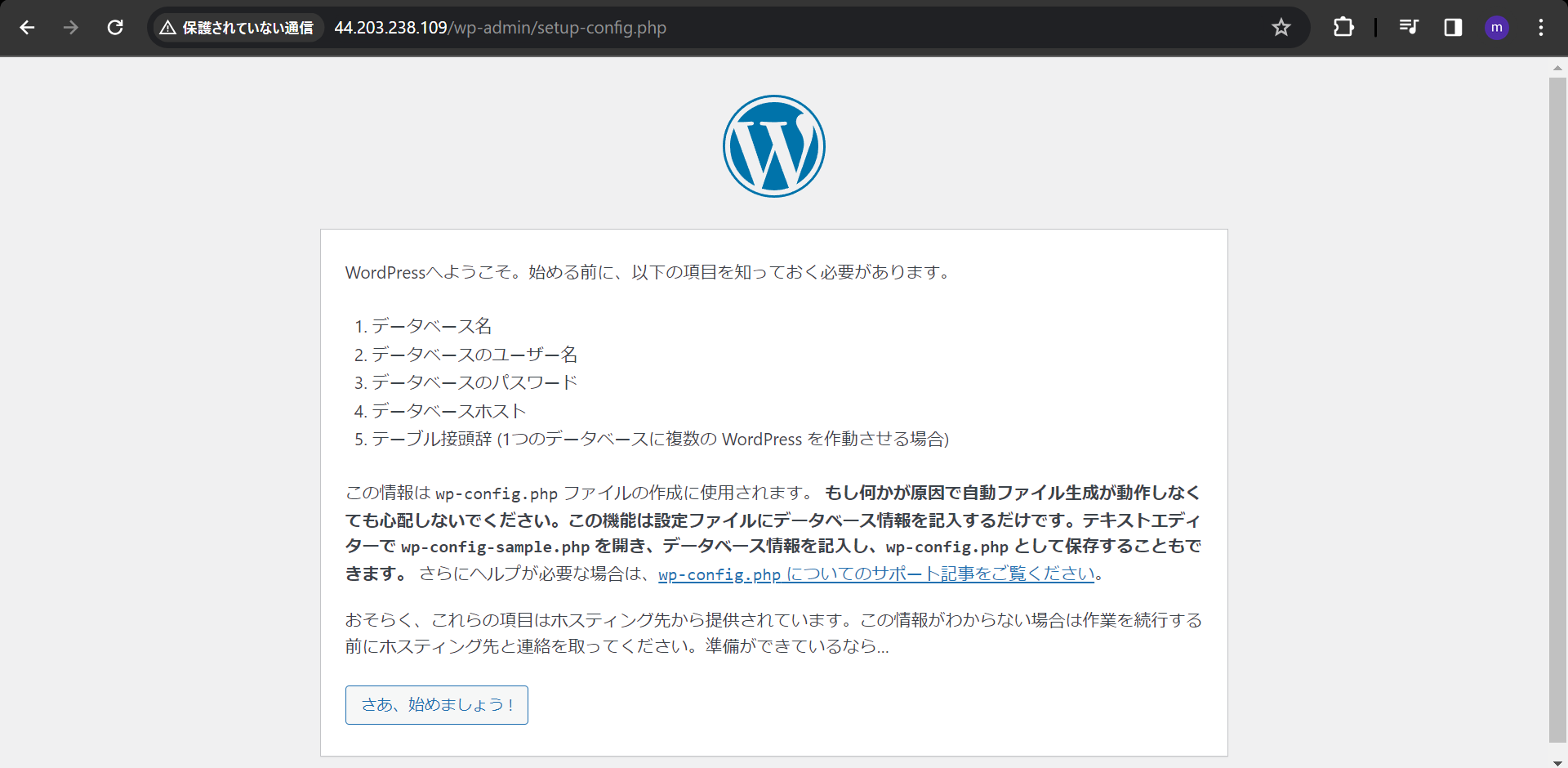Viewport: 1568px width, 768px height.
Task: Click the browser back navigation arrow
Action: click(27, 27)
